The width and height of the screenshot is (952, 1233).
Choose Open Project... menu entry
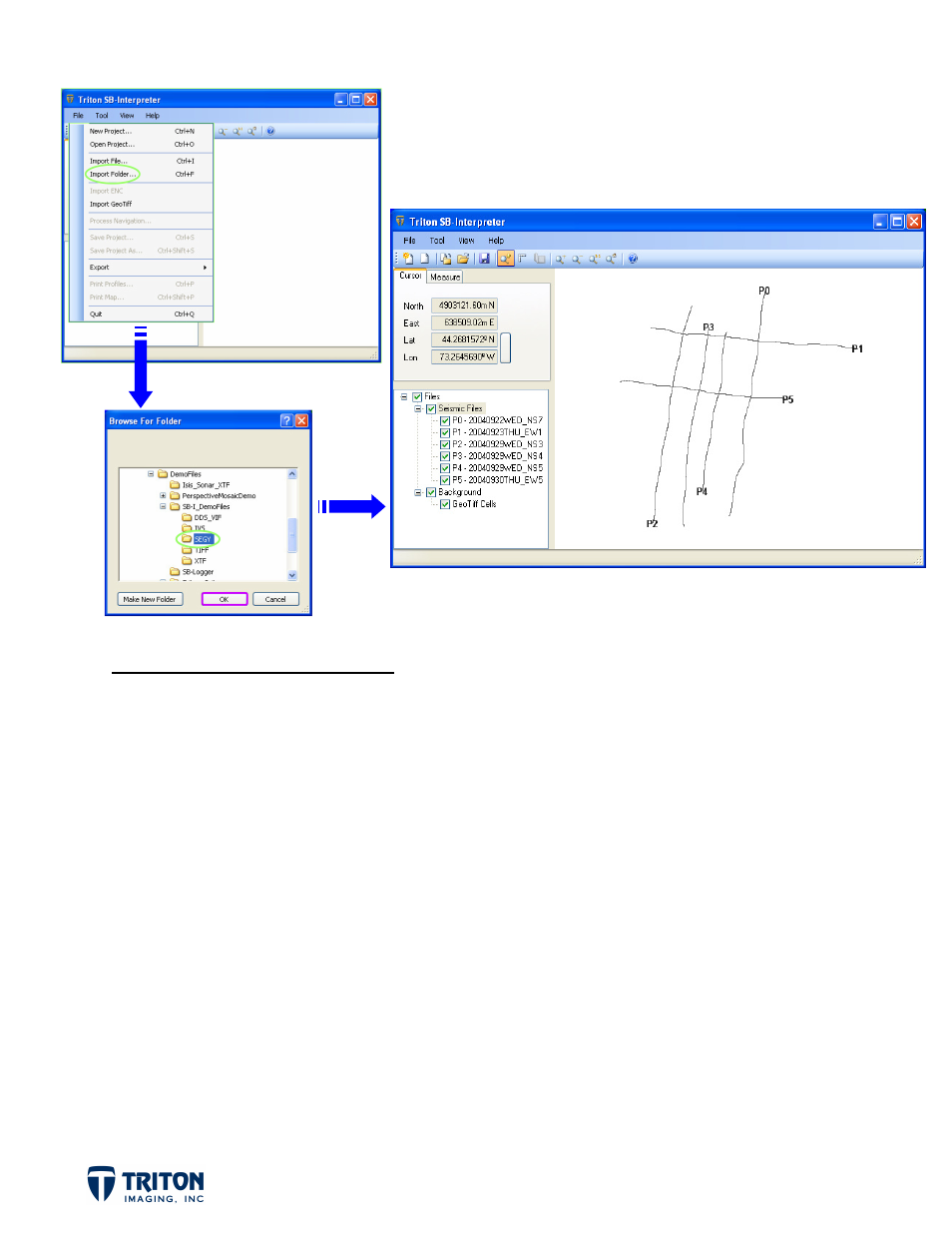tap(112, 144)
